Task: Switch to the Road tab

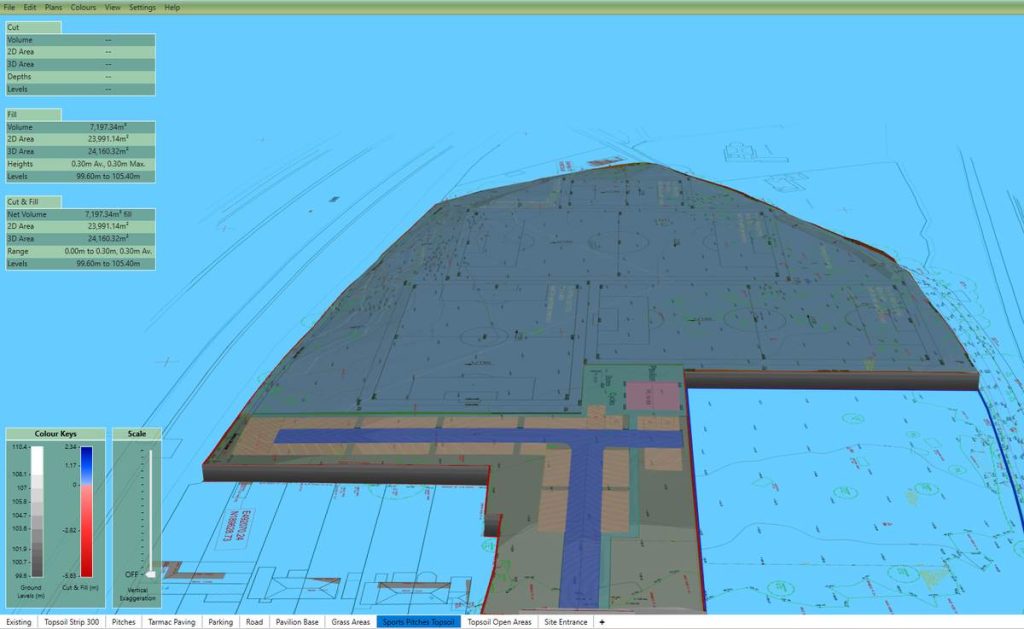Action: [255, 622]
